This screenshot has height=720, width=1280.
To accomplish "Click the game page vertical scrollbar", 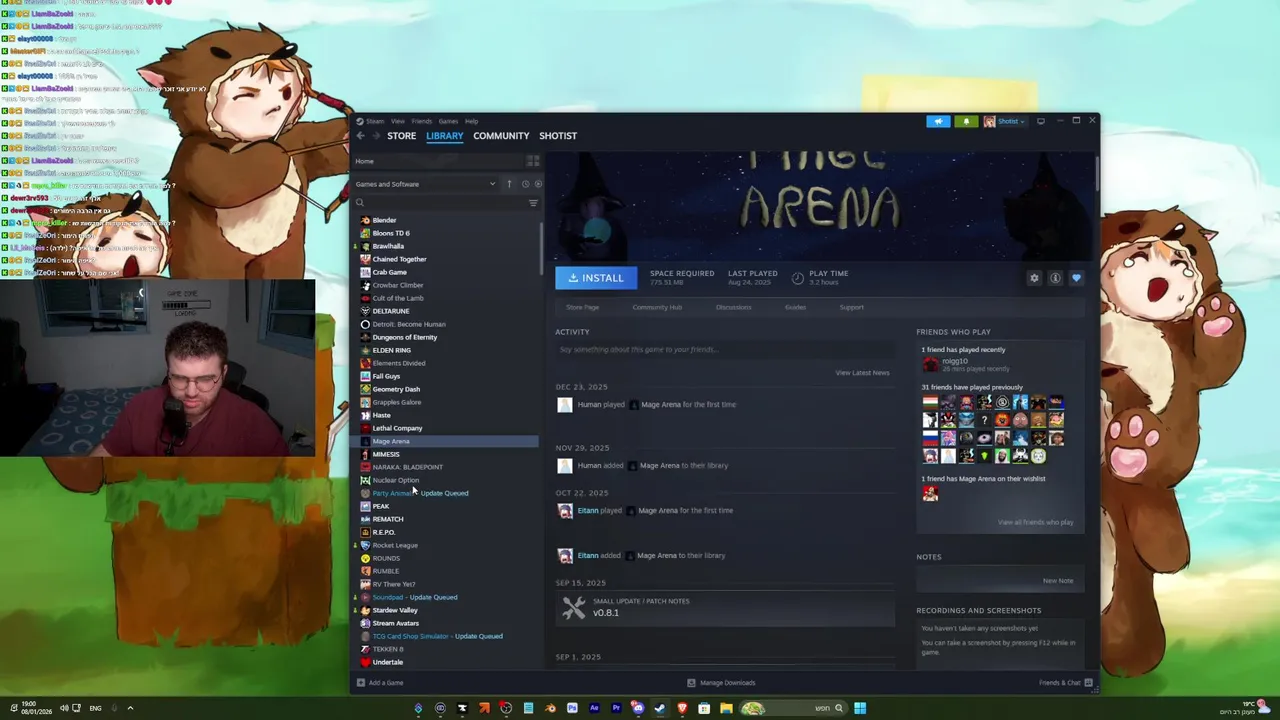I will pyautogui.click(x=1097, y=172).
